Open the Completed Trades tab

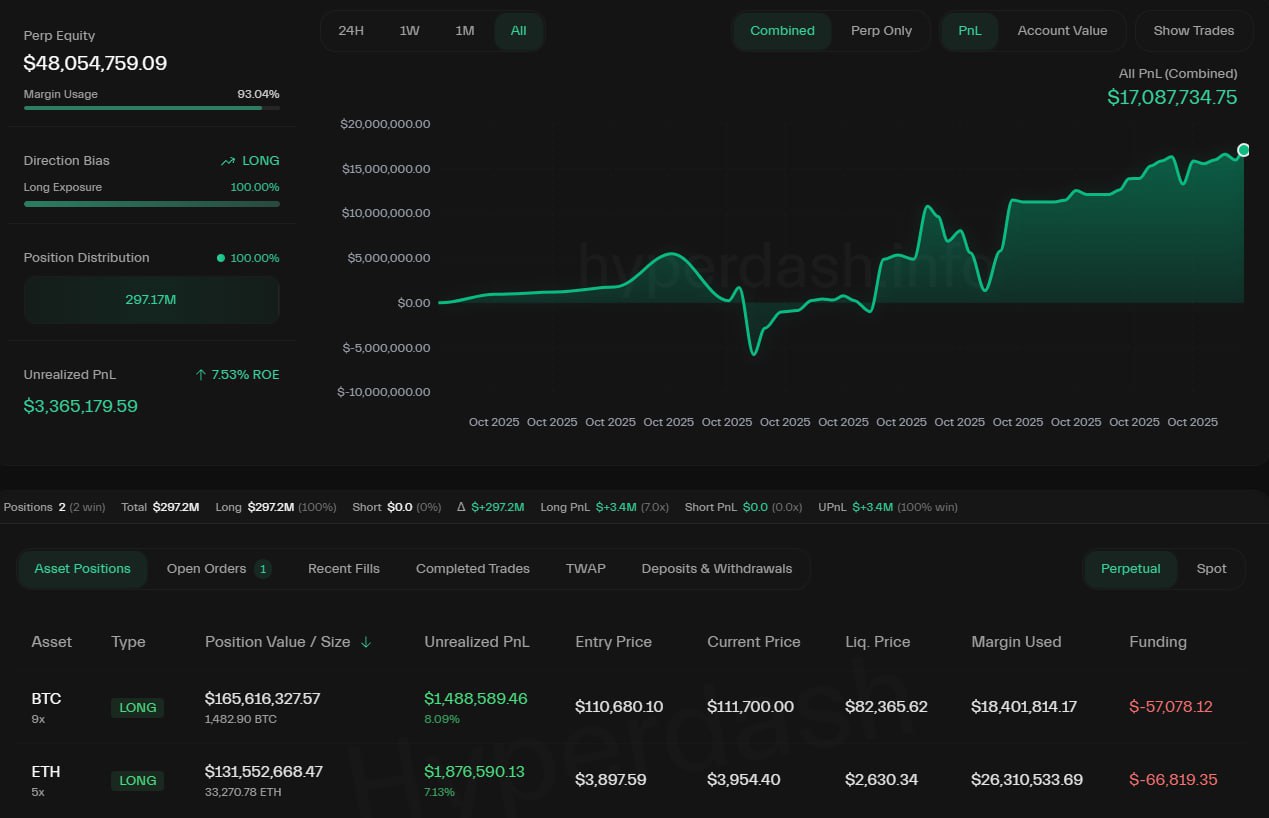pos(472,569)
